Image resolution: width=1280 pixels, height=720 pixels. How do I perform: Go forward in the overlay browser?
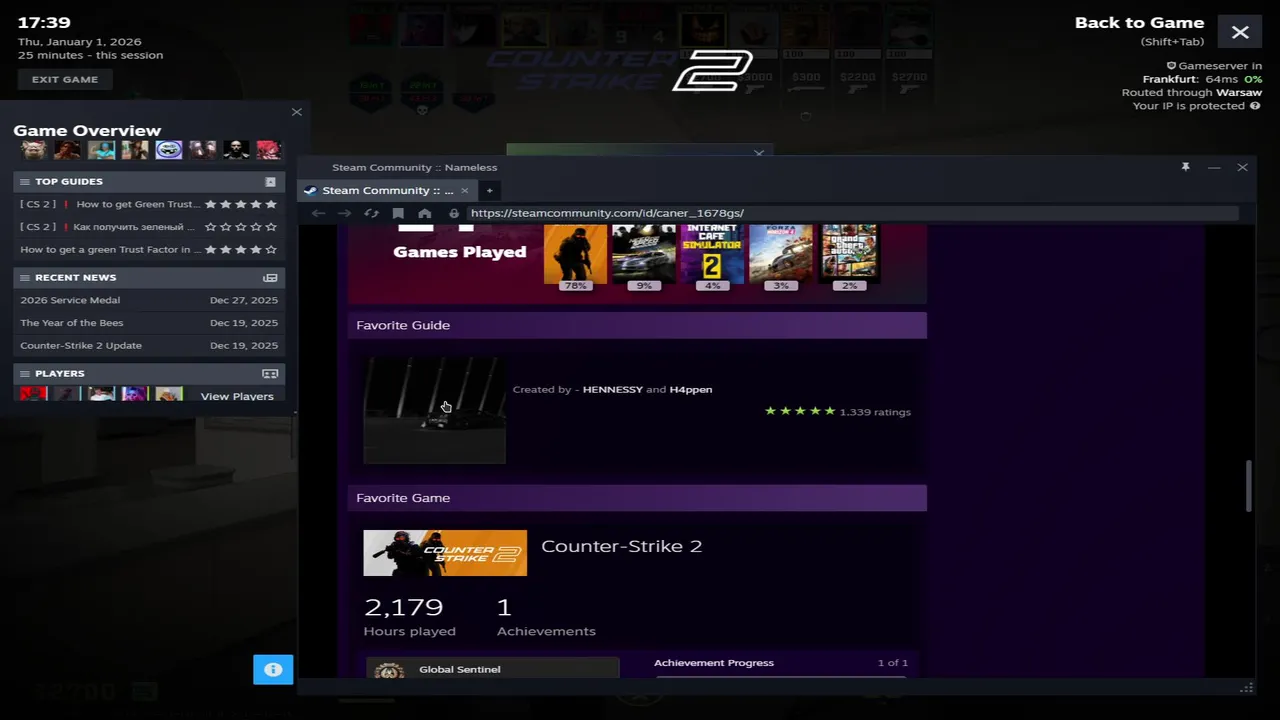point(344,213)
